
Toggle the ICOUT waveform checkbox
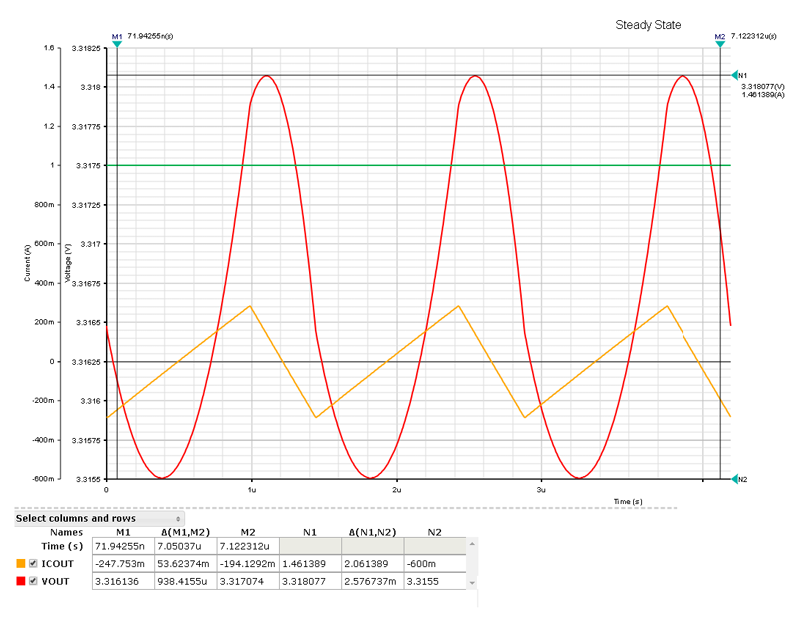[x=33, y=563]
